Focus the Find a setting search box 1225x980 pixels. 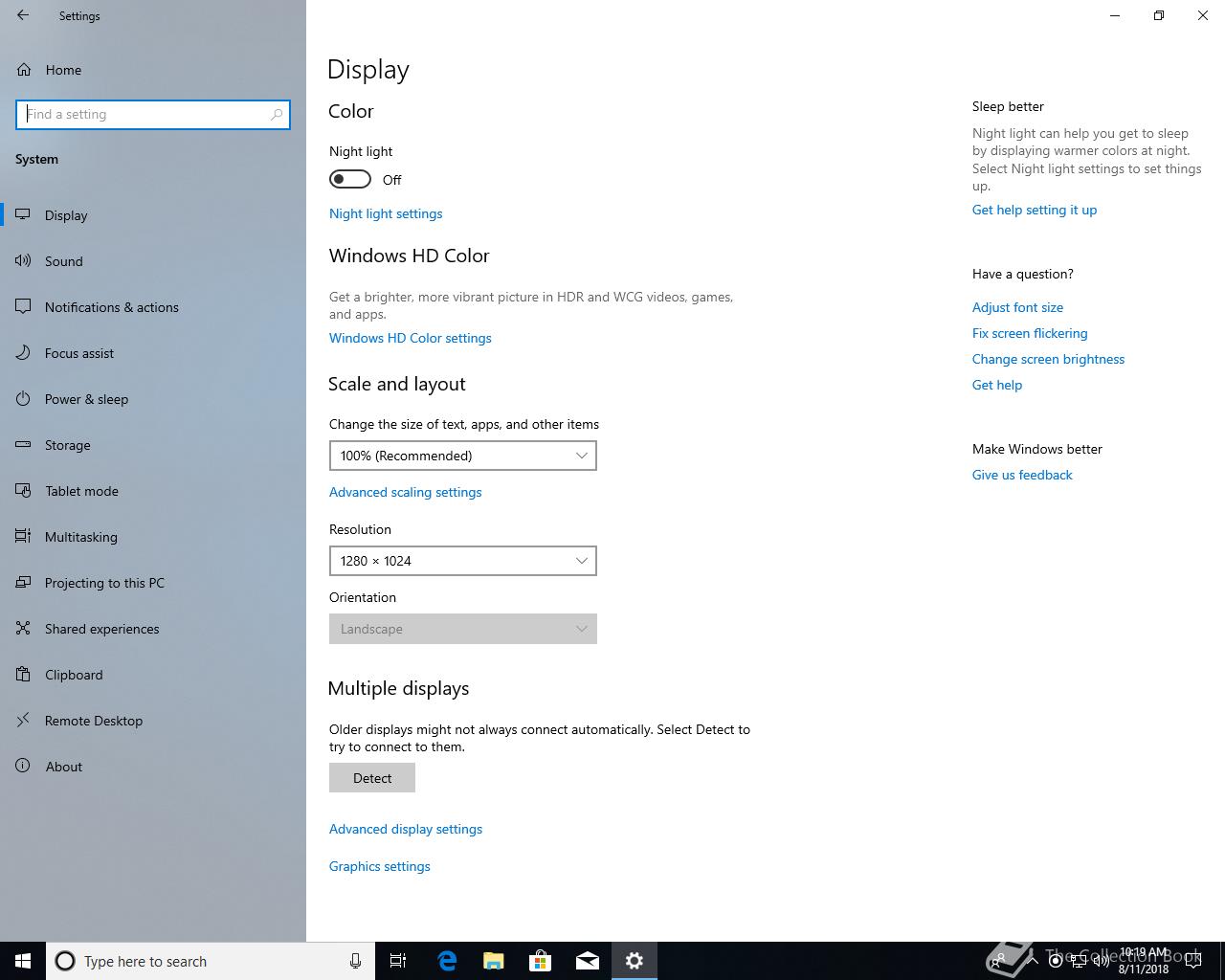coord(153,114)
